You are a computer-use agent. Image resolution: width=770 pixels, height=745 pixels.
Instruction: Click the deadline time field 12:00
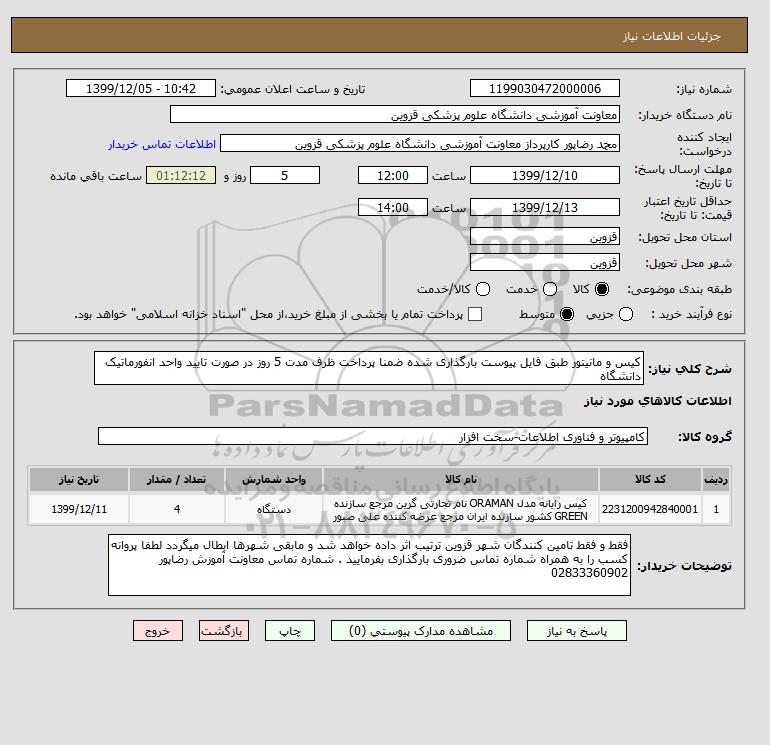pyautogui.click(x=393, y=175)
